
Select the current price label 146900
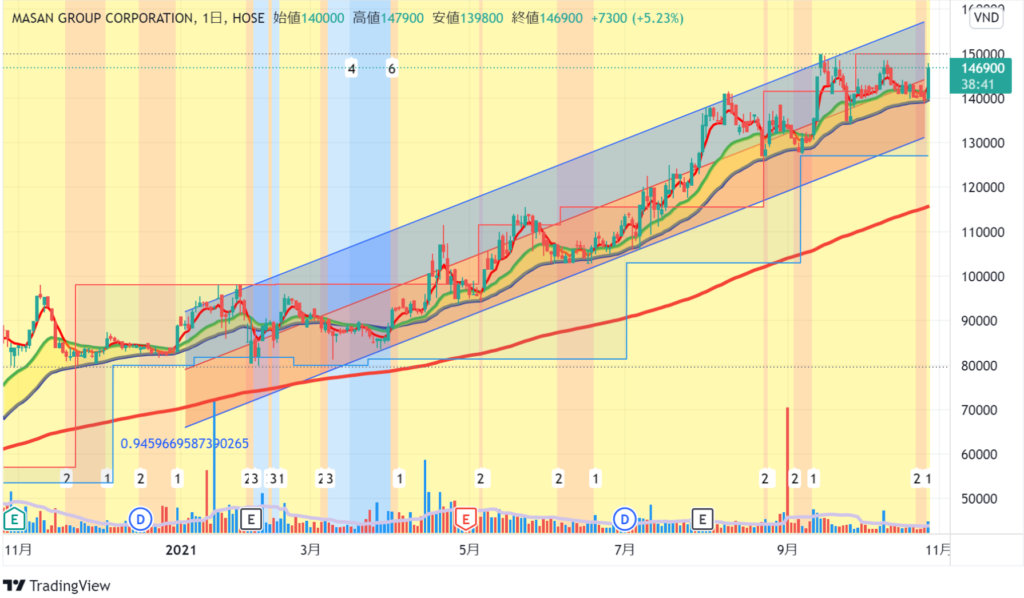[x=983, y=69]
